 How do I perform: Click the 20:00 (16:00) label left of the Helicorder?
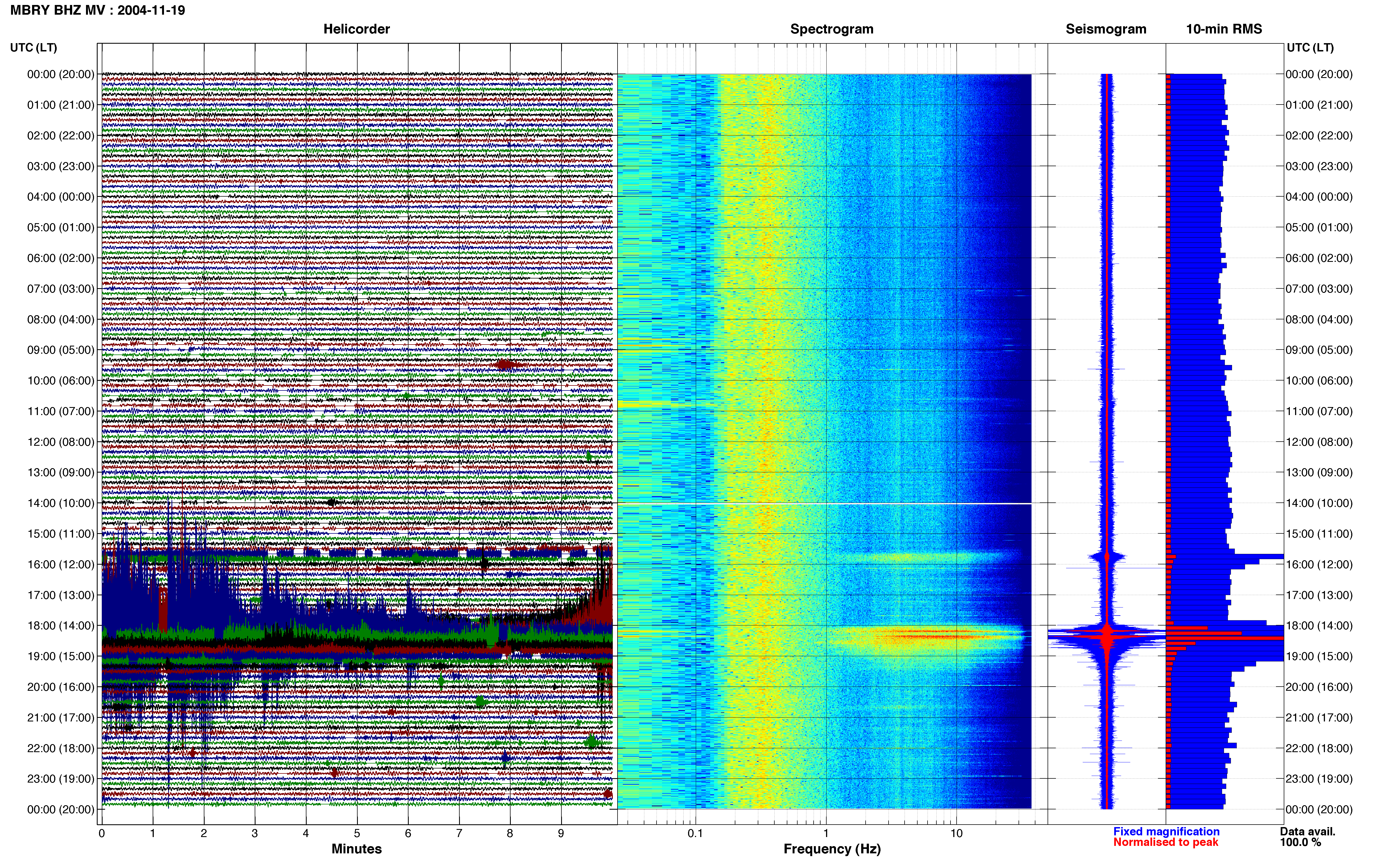pos(60,687)
